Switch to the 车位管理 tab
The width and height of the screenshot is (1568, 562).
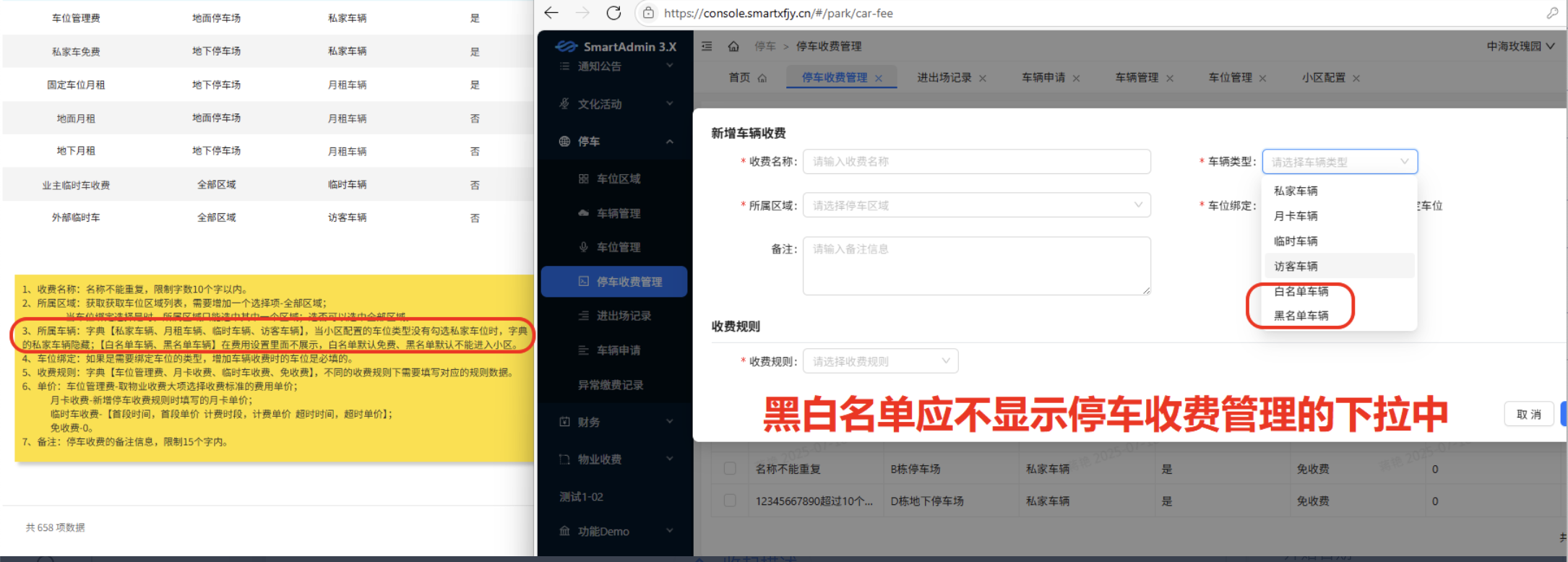pos(1230,77)
